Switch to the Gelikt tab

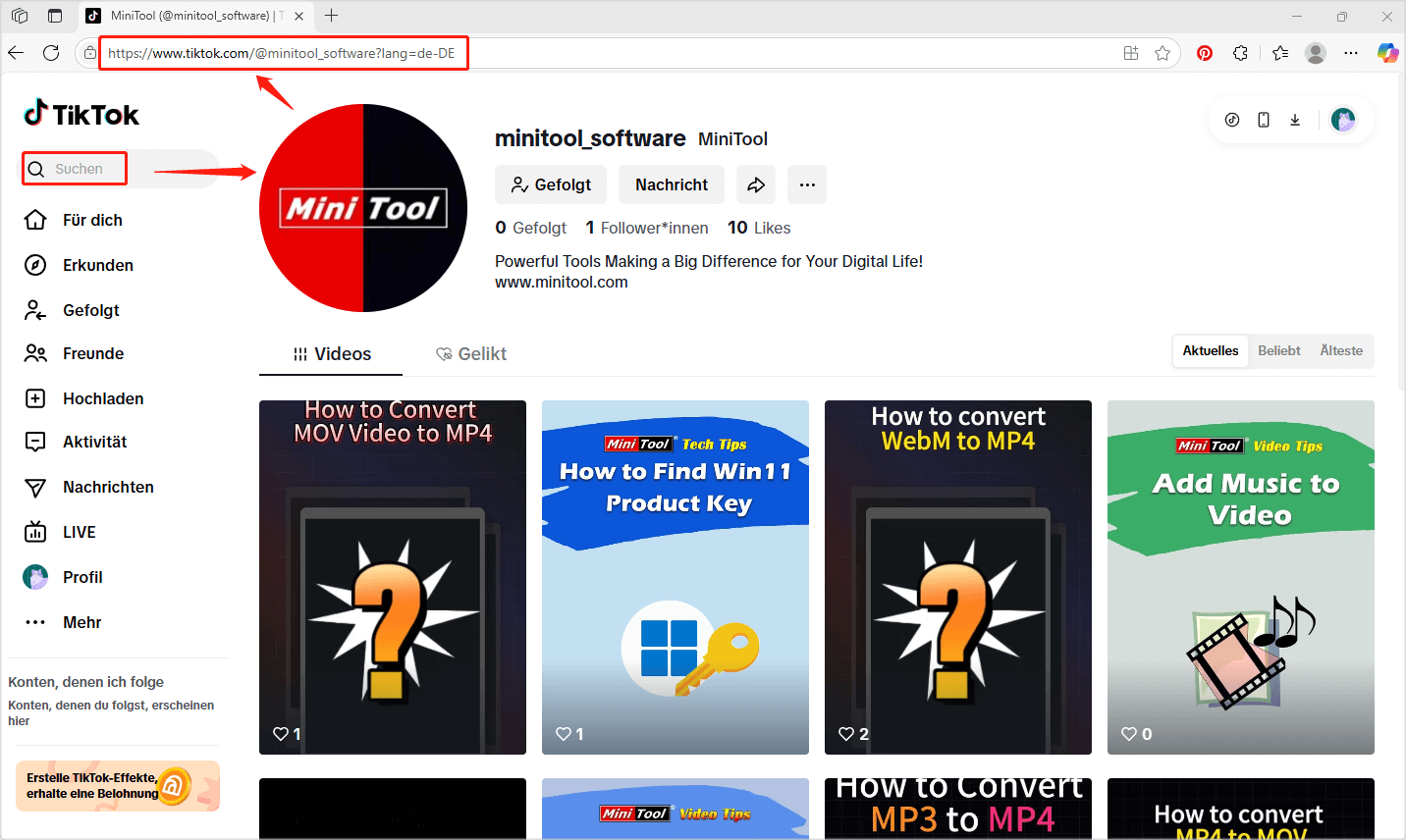tap(471, 354)
